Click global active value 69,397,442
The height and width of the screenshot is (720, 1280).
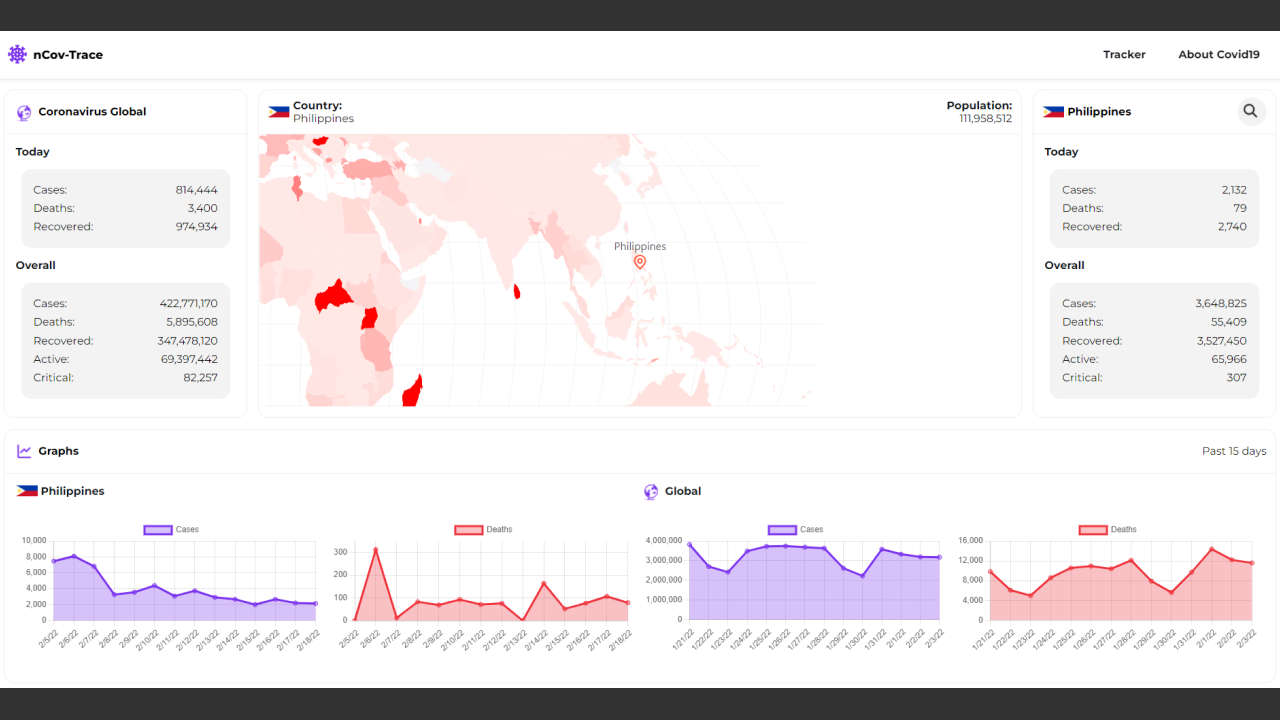[190, 359]
